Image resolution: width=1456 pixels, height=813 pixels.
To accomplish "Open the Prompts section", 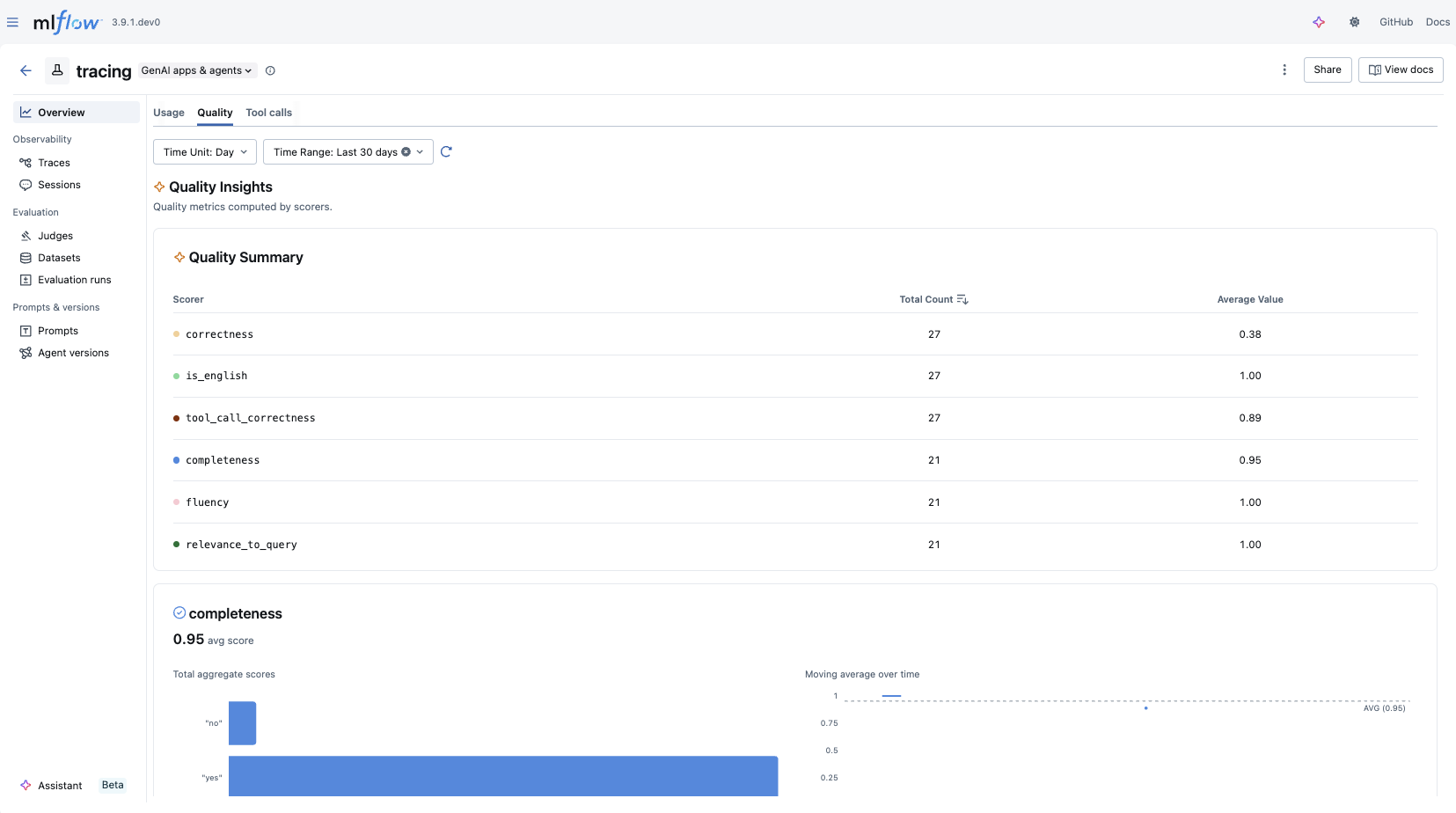I will (x=58, y=330).
